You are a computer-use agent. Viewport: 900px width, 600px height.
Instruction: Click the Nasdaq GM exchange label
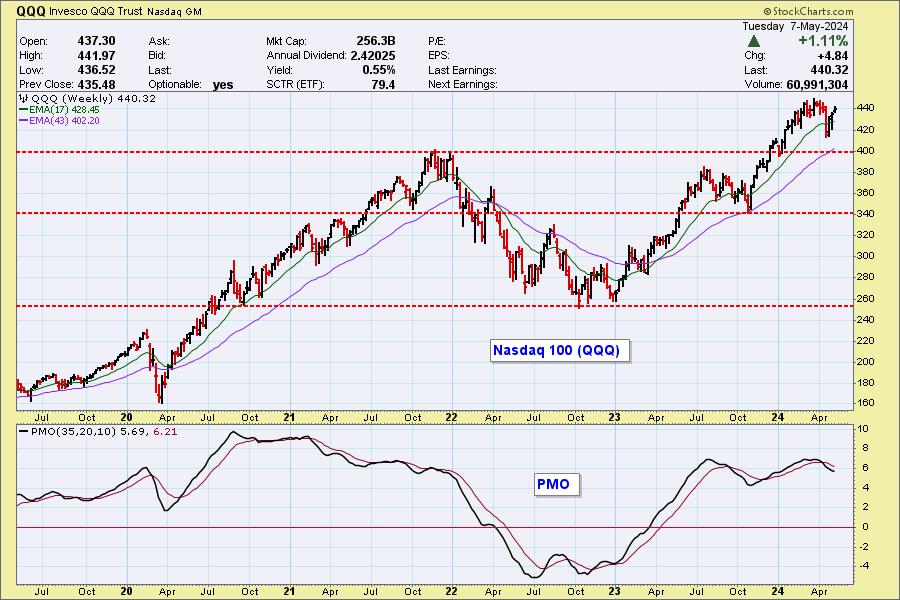[x=174, y=11]
